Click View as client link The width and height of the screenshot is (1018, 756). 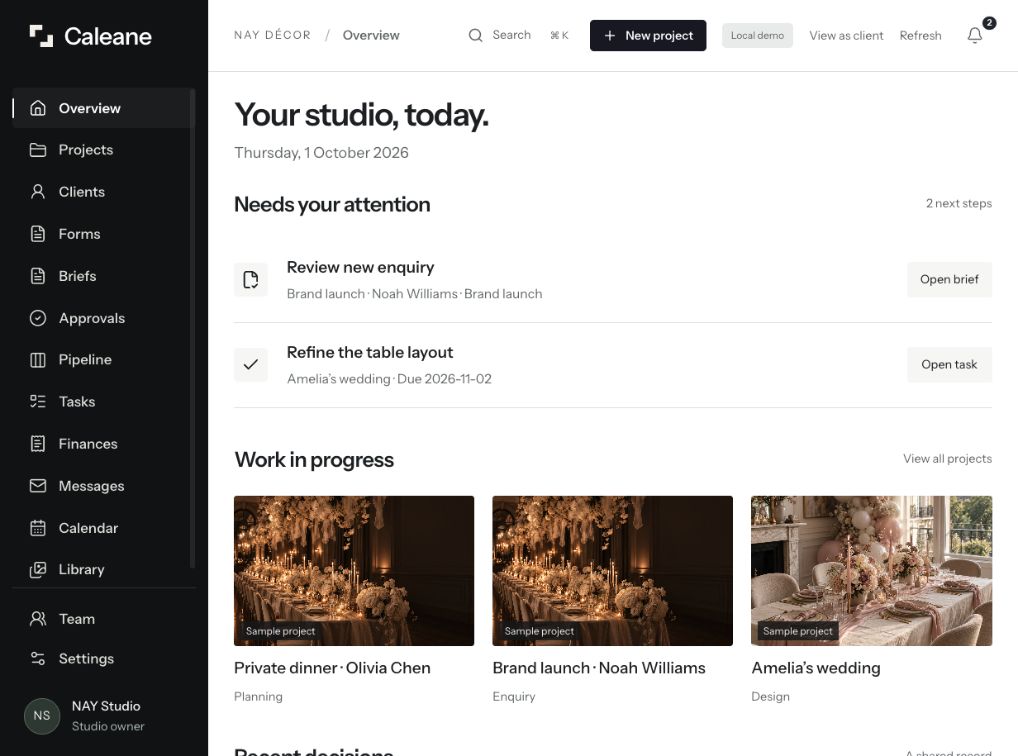click(x=846, y=36)
